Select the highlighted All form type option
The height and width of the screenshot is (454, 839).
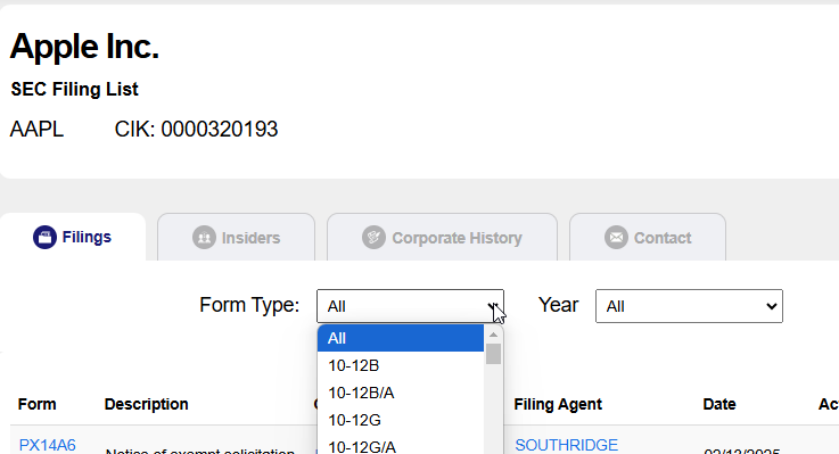(x=400, y=339)
